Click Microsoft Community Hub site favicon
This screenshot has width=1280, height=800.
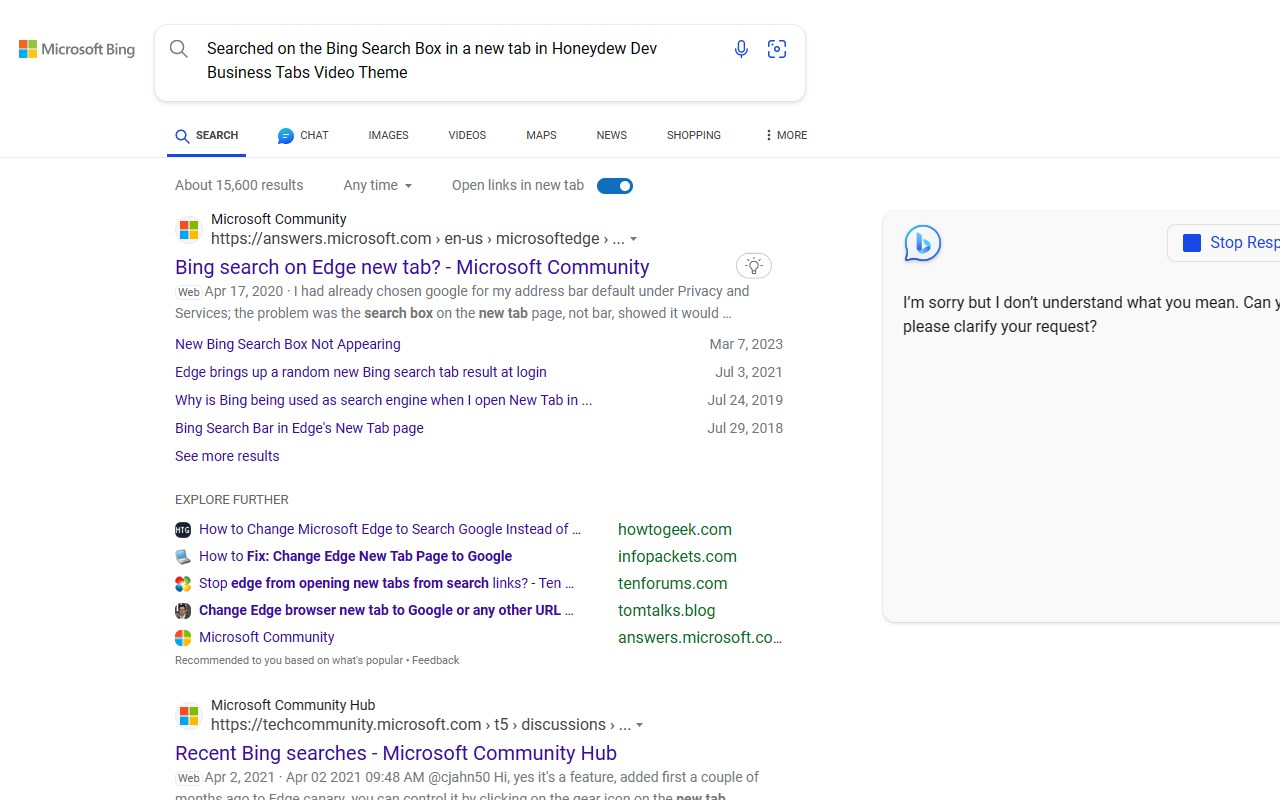[189, 716]
